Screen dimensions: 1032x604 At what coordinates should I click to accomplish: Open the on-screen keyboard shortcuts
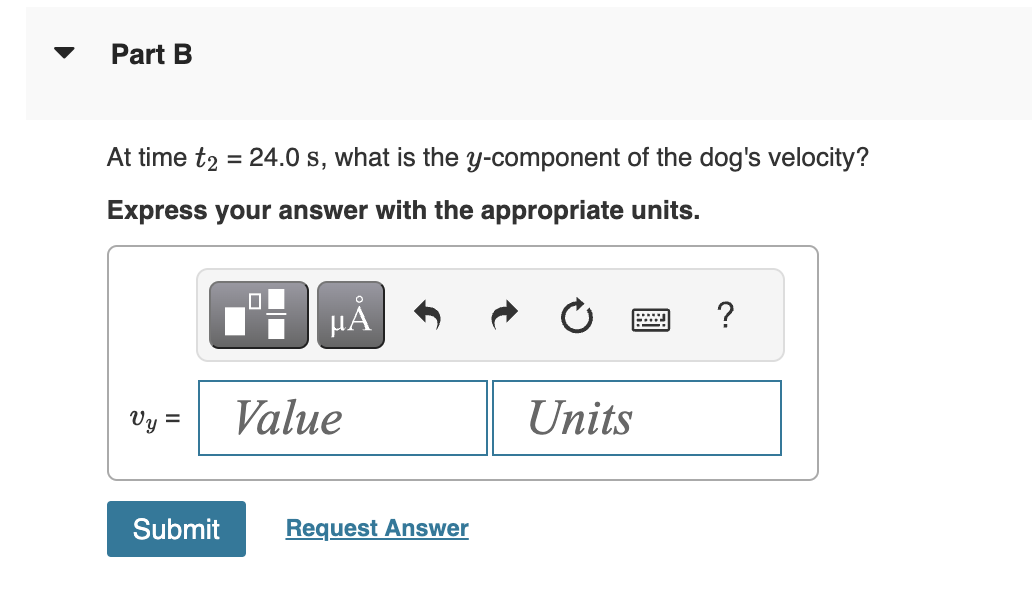click(x=650, y=314)
